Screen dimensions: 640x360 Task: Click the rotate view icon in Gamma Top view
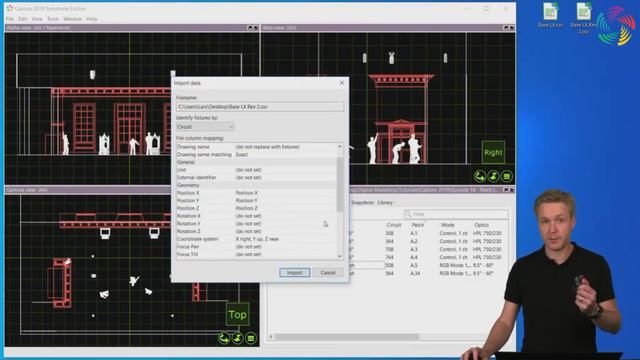[x=224, y=338]
